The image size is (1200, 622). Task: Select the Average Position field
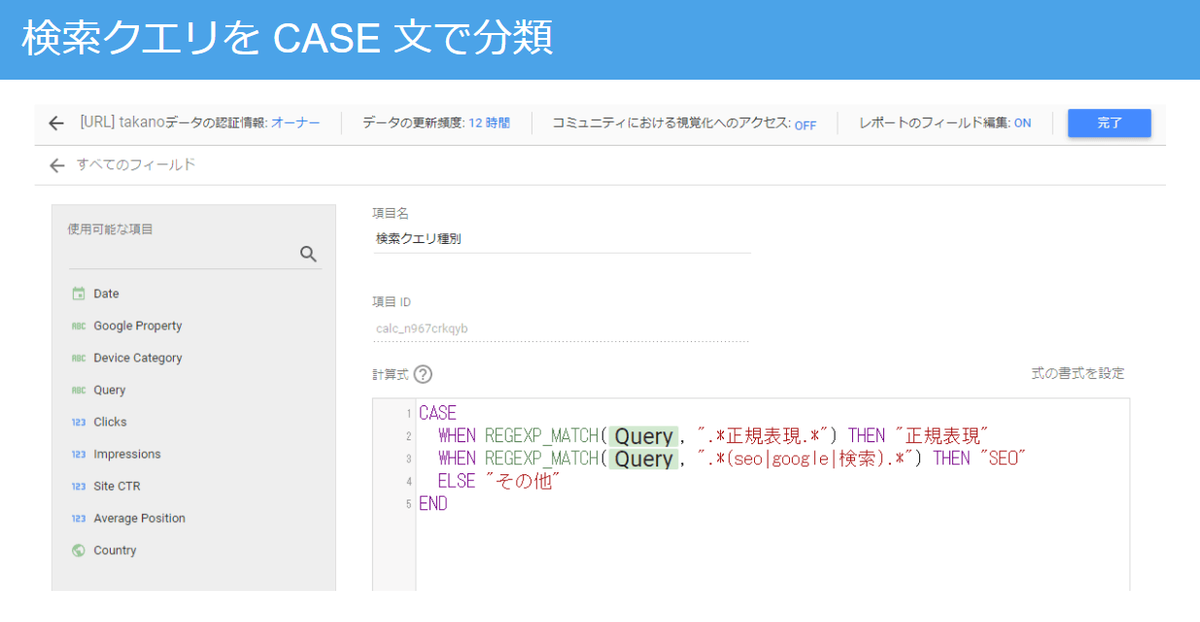[139, 518]
